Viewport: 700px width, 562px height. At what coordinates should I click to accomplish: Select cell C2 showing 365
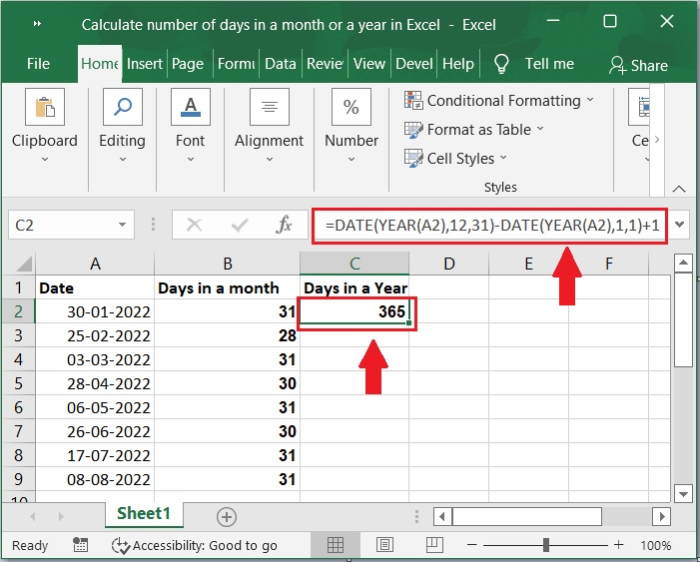coord(355,312)
